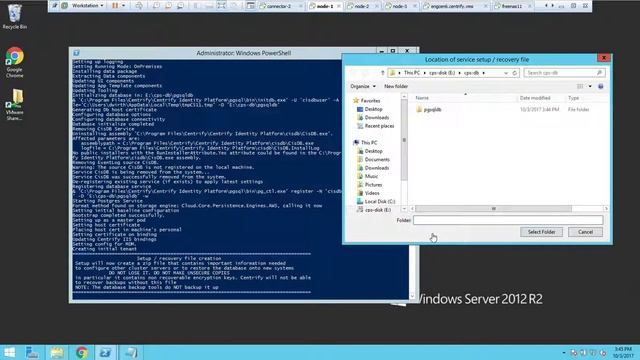Open the view options dropdown arrow
The height and width of the screenshot is (360, 640).
(590, 87)
